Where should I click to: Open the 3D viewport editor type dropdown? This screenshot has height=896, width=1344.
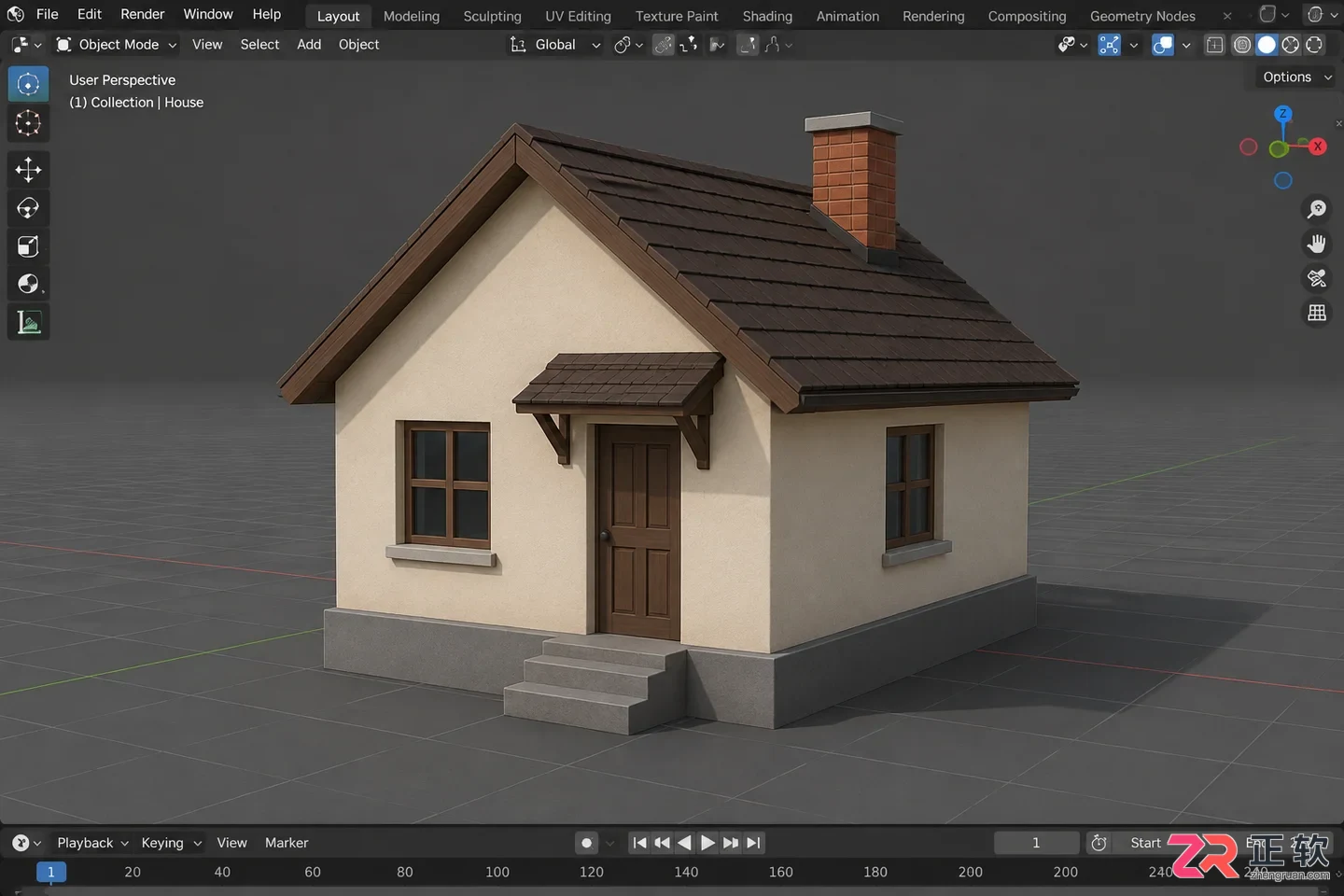point(26,45)
